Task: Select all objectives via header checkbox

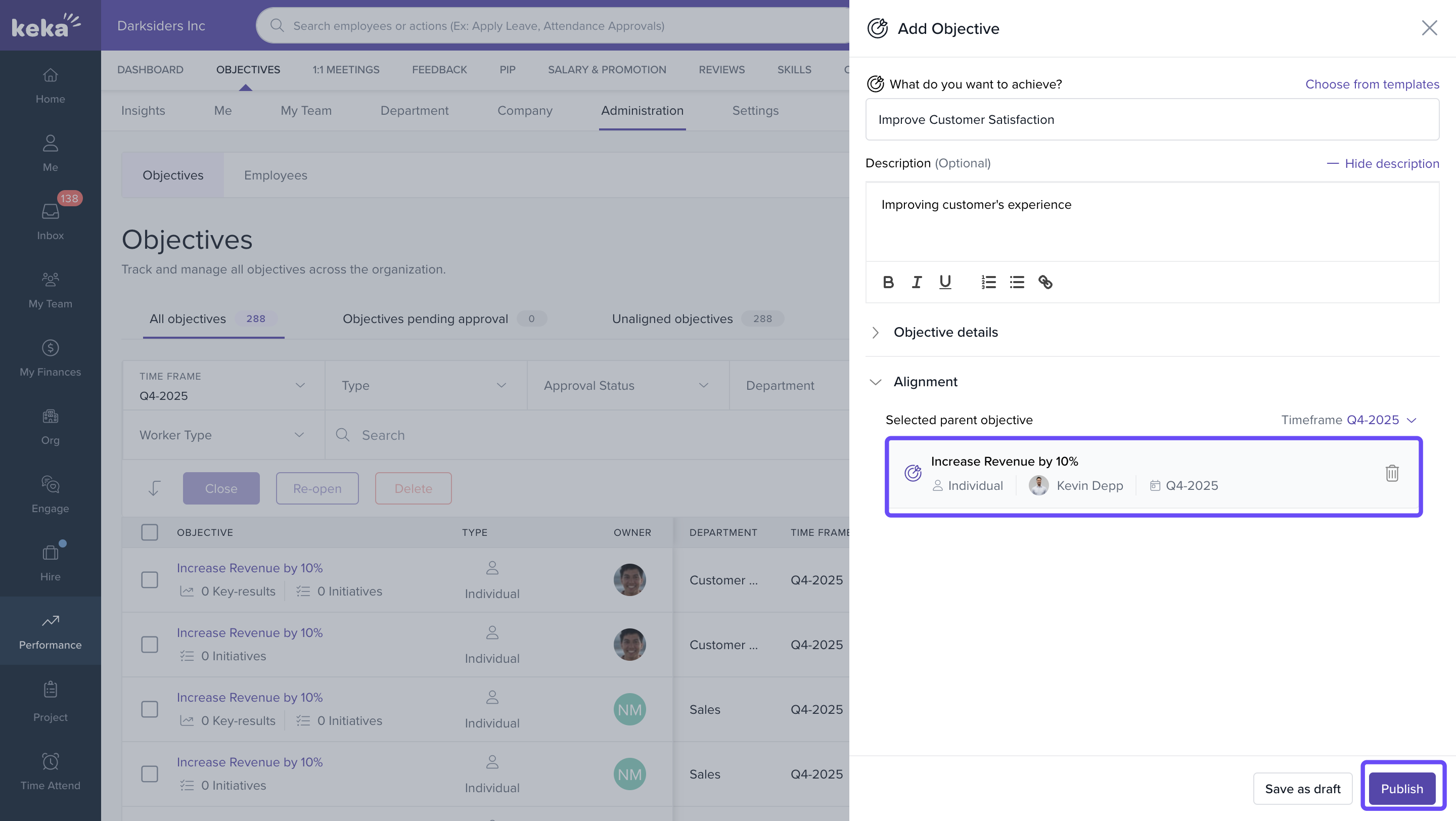Action: point(149,532)
